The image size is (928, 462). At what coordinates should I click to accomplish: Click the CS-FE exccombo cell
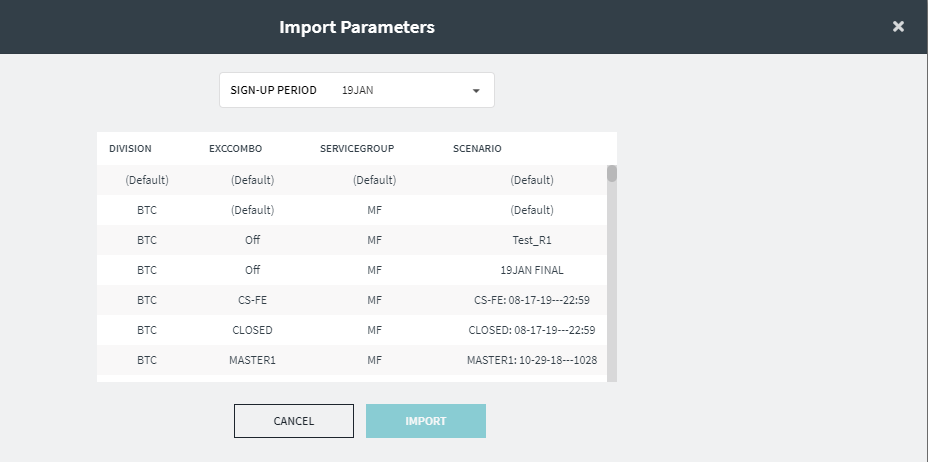(x=252, y=301)
